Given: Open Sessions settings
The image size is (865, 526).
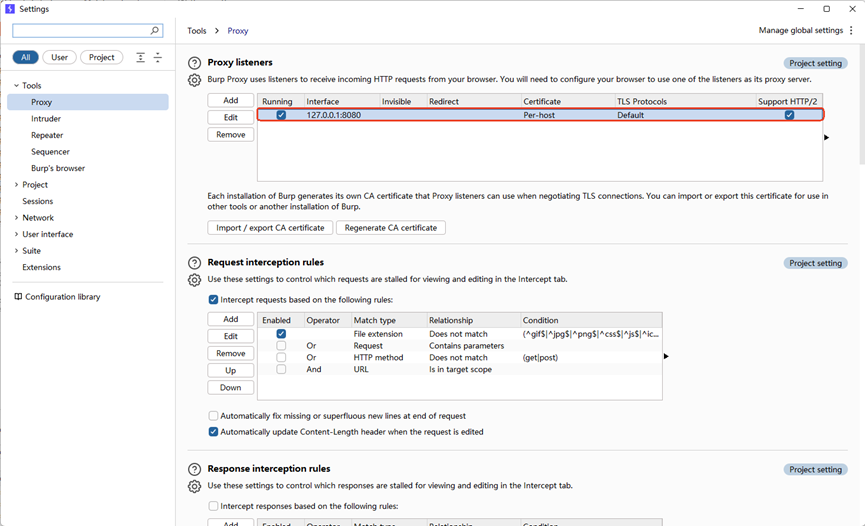Looking at the screenshot, I should [38, 201].
